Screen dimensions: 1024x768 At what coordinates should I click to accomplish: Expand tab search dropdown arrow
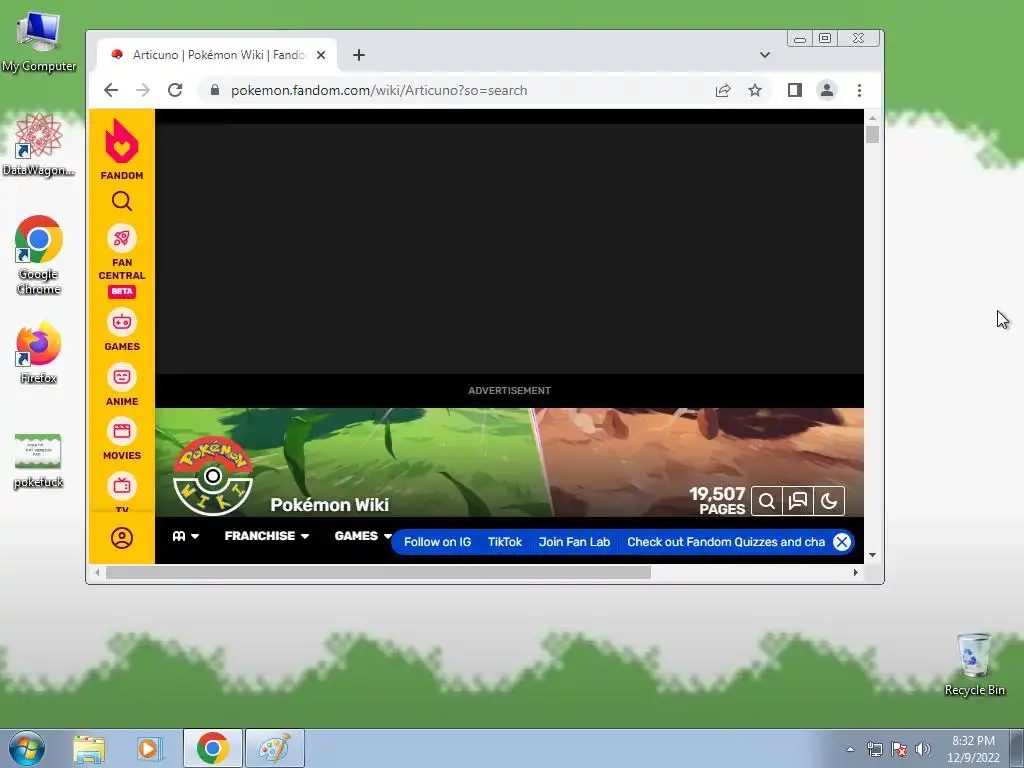point(765,55)
